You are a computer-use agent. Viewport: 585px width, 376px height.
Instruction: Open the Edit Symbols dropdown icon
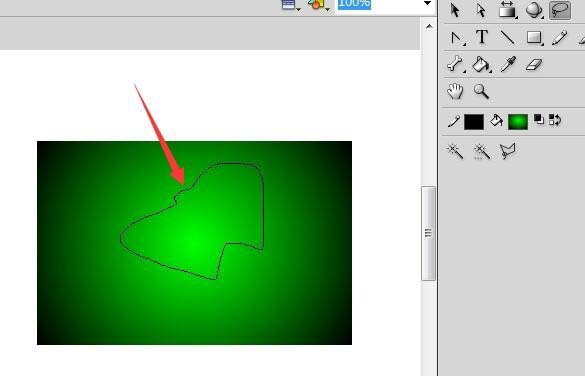319,5
